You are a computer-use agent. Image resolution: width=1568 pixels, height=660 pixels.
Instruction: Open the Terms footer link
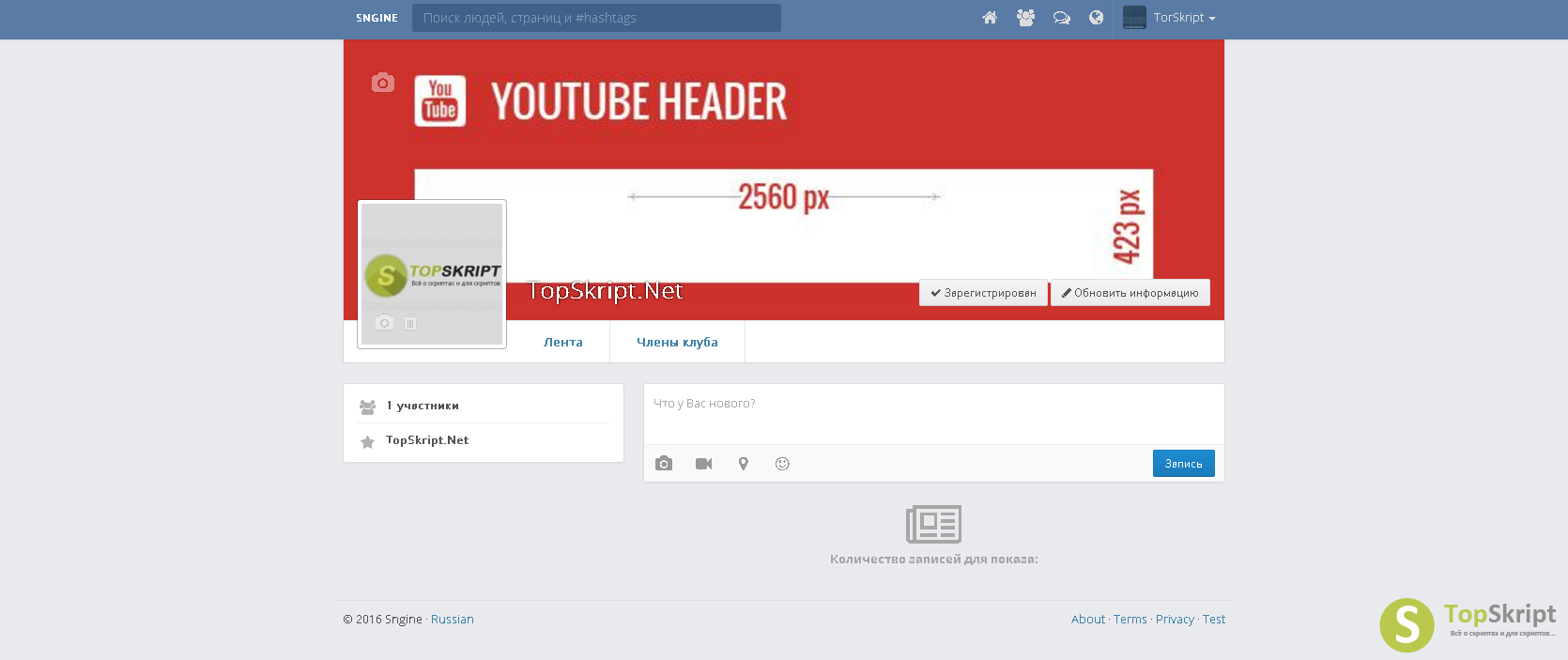point(1130,620)
